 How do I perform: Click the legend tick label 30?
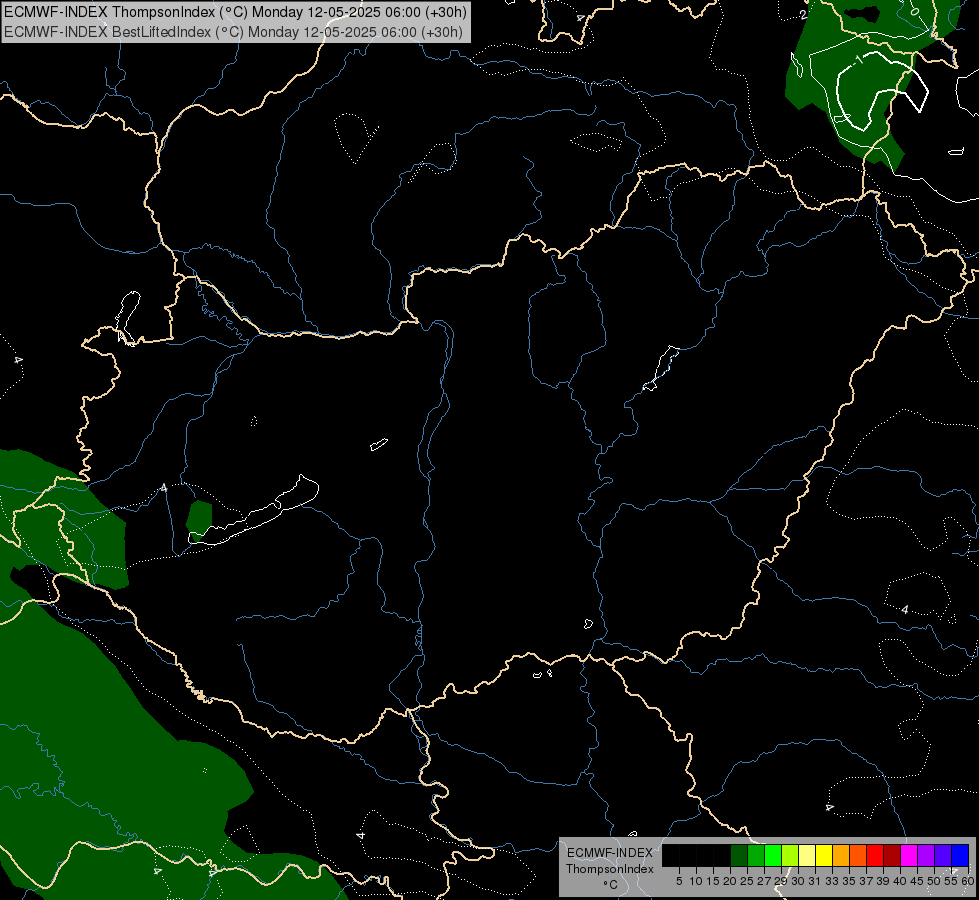click(798, 881)
